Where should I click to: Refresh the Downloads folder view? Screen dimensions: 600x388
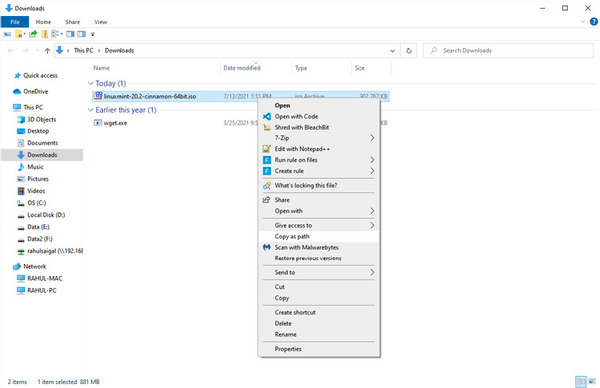point(409,51)
